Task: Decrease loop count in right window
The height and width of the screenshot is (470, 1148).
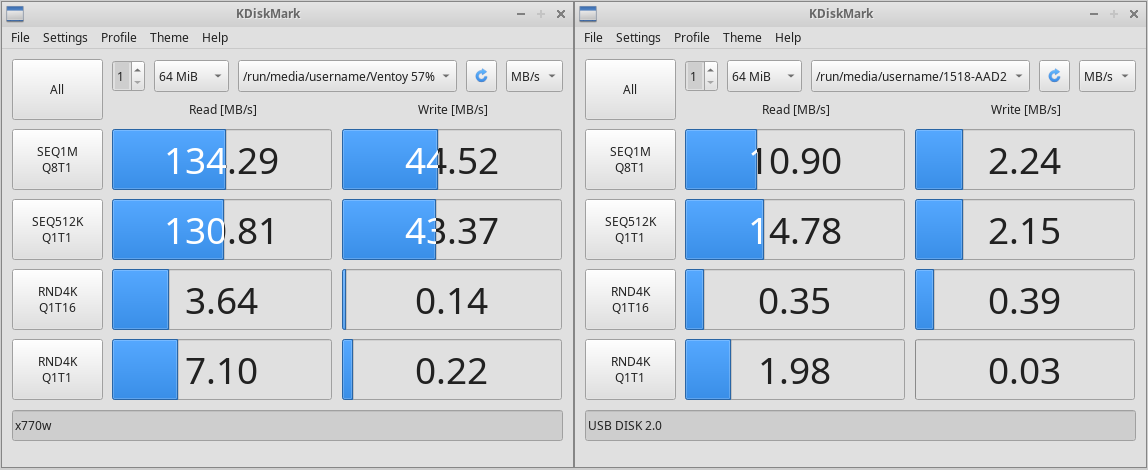Action: [x=711, y=83]
